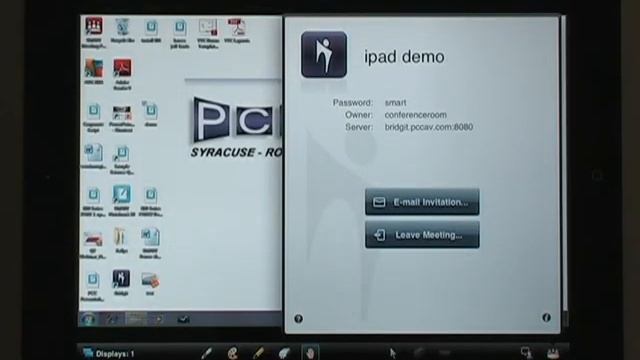Select the owner value 'conferenceroom'
The image size is (640, 360).
416,115
